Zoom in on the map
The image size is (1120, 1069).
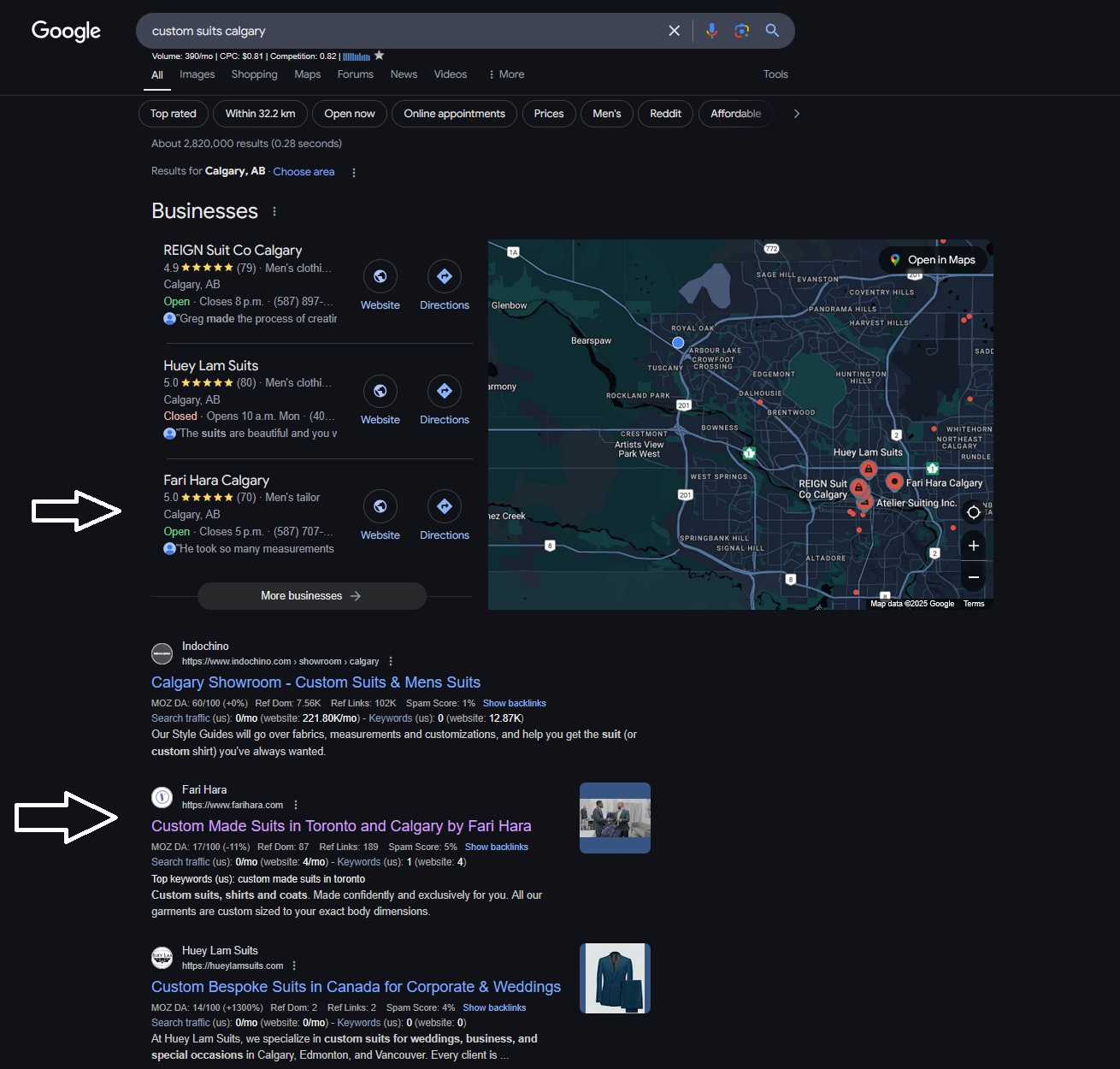(973, 546)
